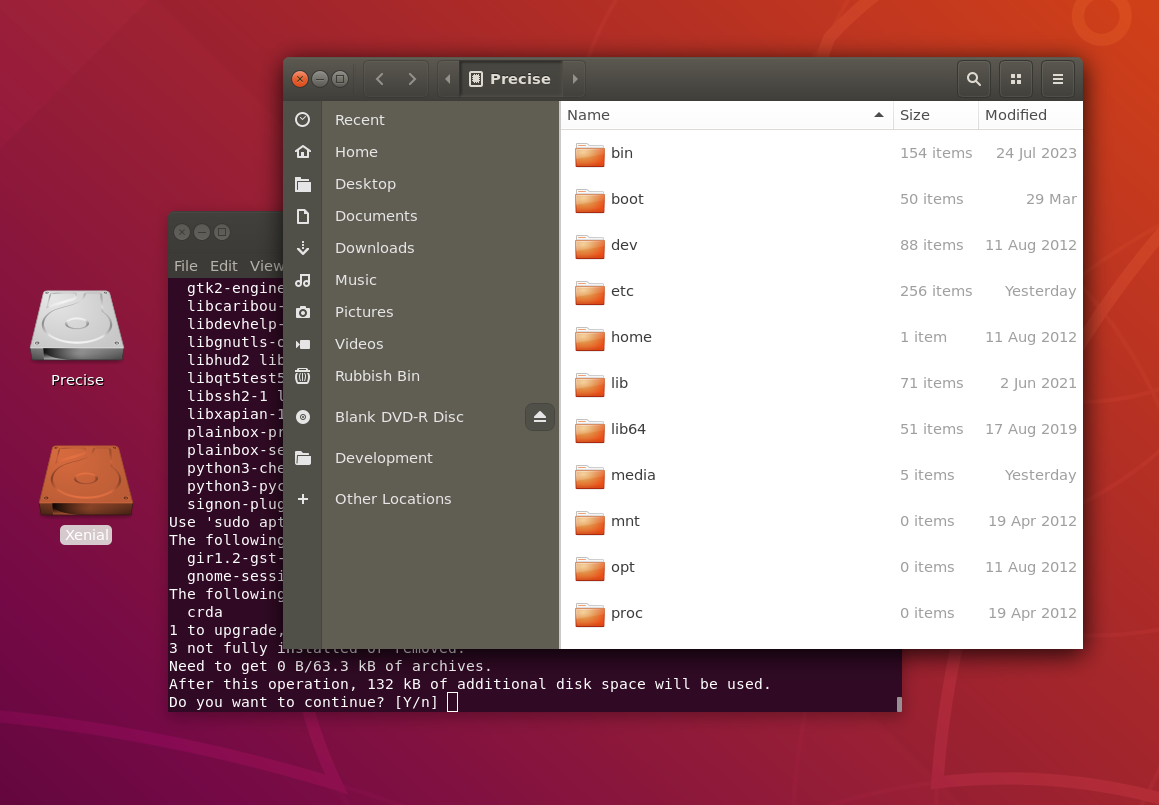Select Downloads in the sidebar
This screenshot has height=805, width=1159.
pyautogui.click(x=374, y=248)
